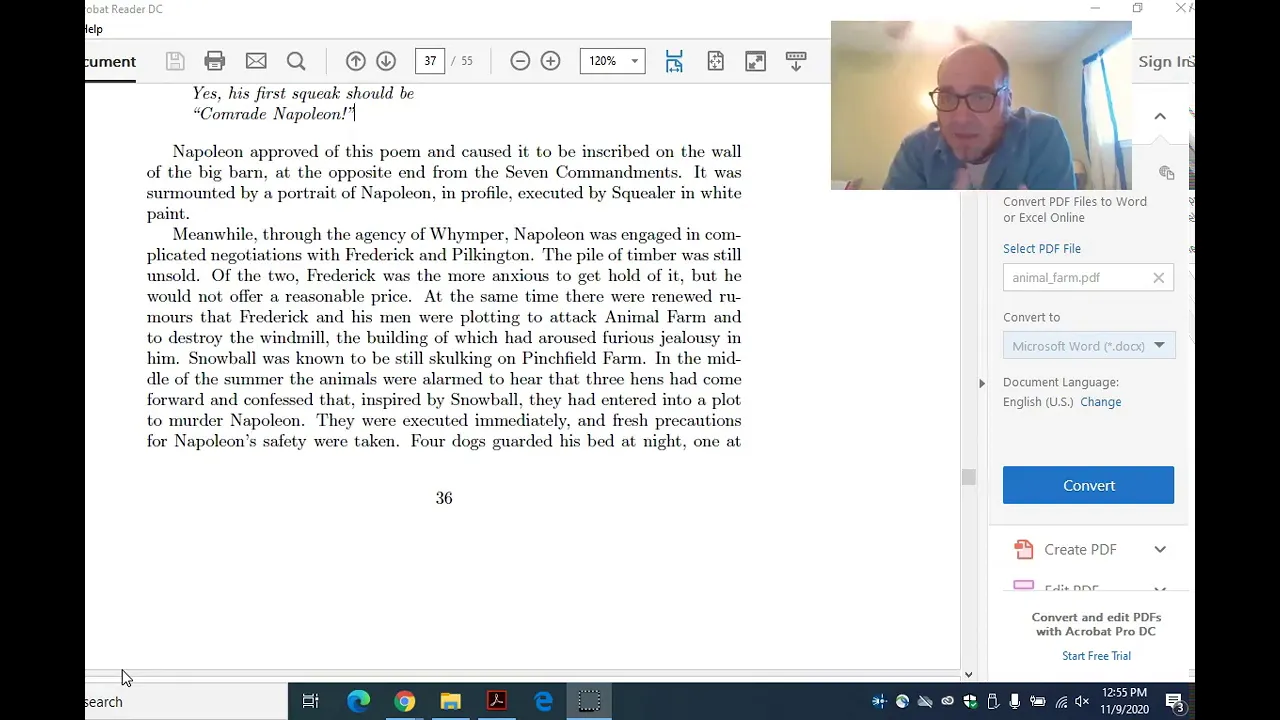
Task: Zoom in with the plus icon
Action: [x=550, y=61]
